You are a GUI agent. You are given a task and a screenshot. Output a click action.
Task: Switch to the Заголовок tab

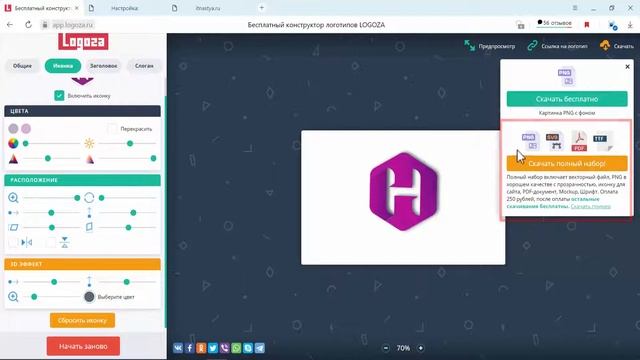tap(103, 66)
